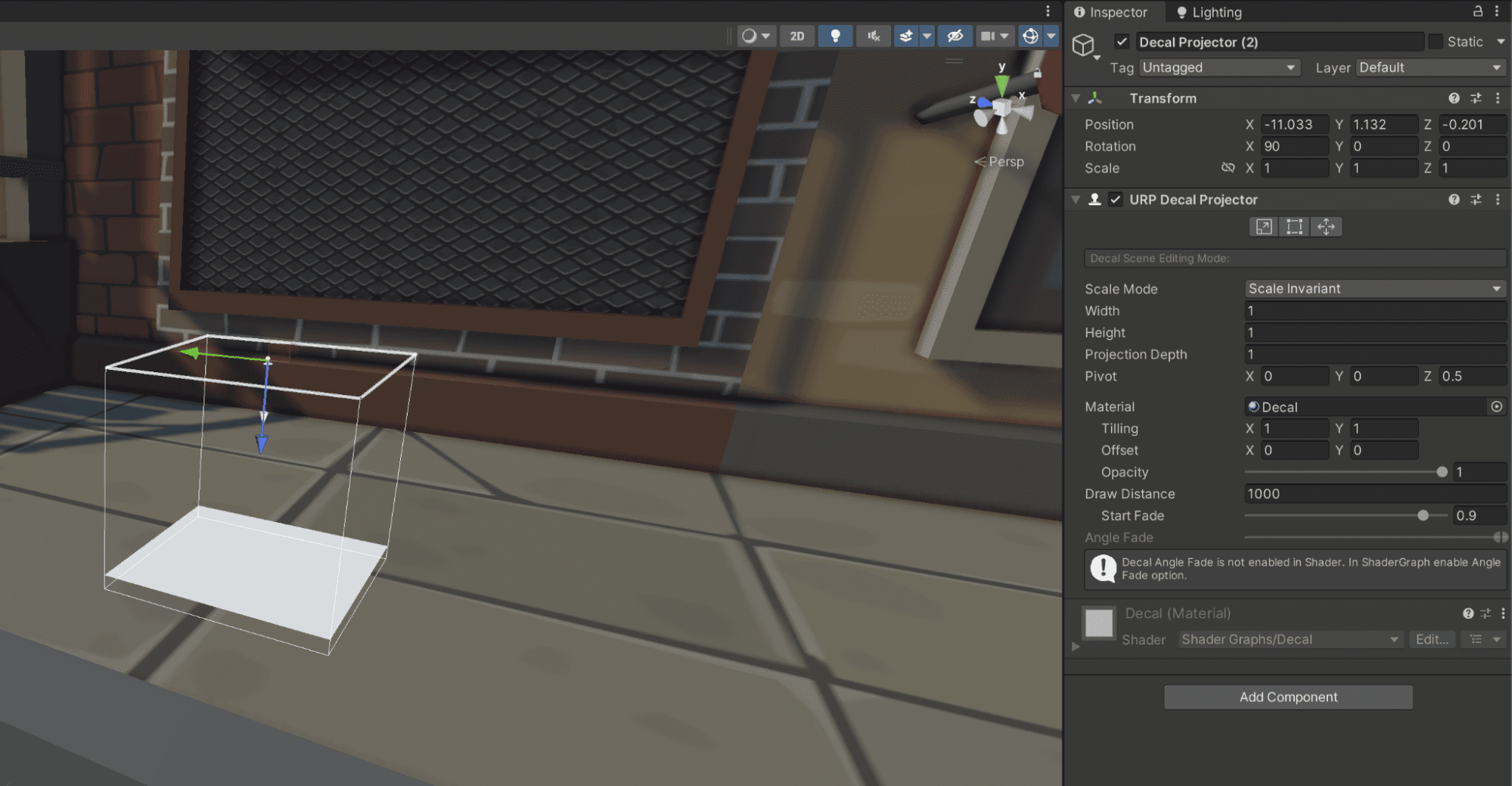Expand the Decal (Material) foldout arrow

click(1076, 646)
